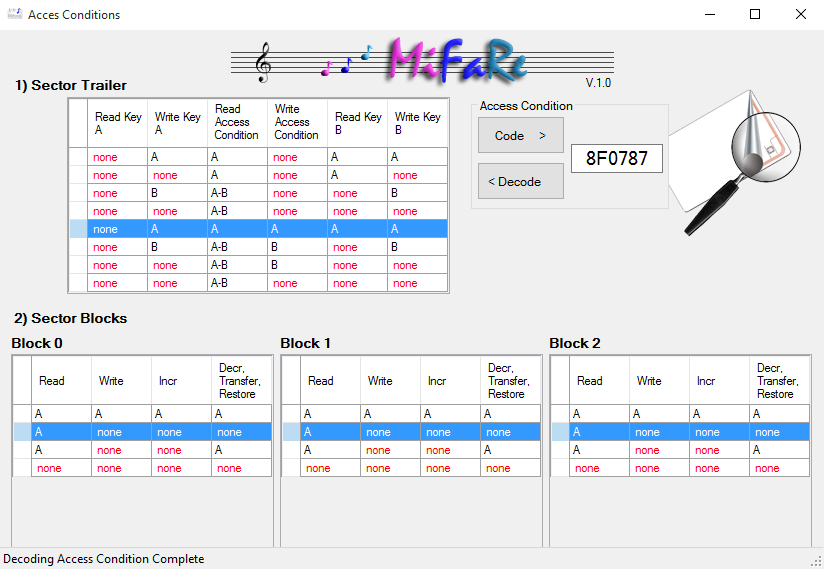The width and height of the screenshot is (824, 569).
Task: Click the Write Key A column header
Action: point(178,123)
